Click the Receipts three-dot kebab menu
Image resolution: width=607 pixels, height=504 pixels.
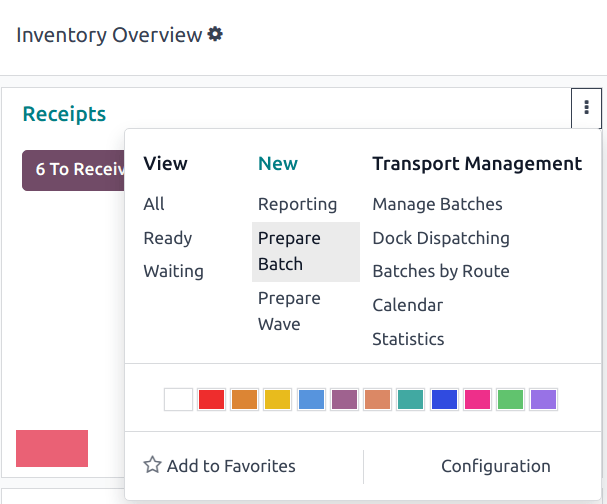(587, 108)
